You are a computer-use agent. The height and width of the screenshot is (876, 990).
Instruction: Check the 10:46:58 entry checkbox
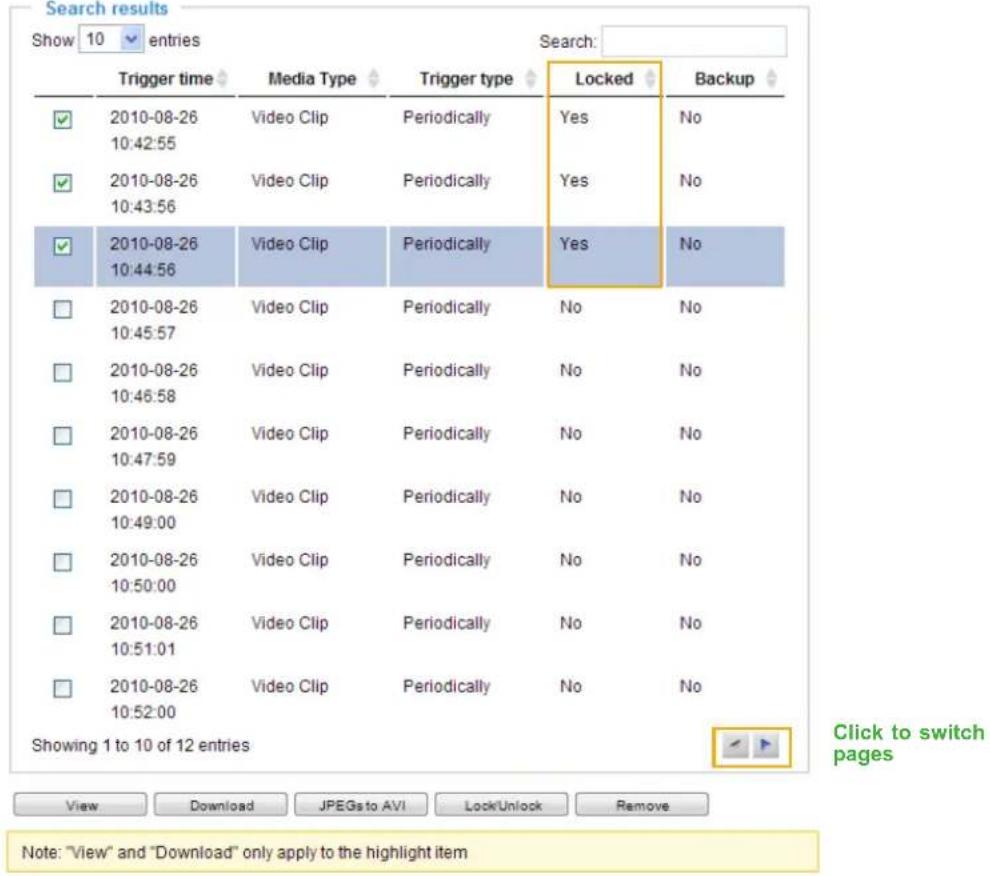(x=63, y=372)
